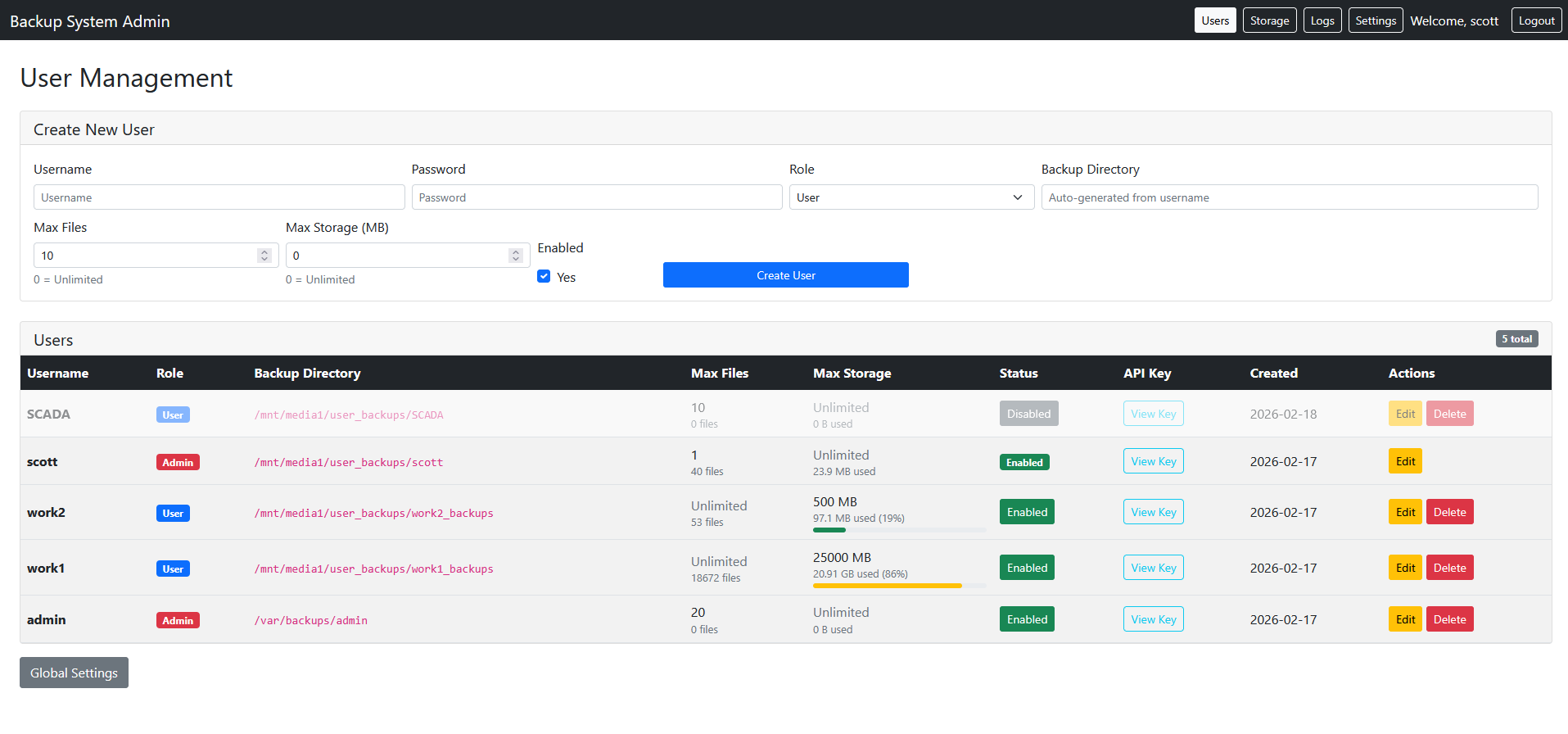Open the Role dropdown
1568x734 pixels.
coord(912,197)
